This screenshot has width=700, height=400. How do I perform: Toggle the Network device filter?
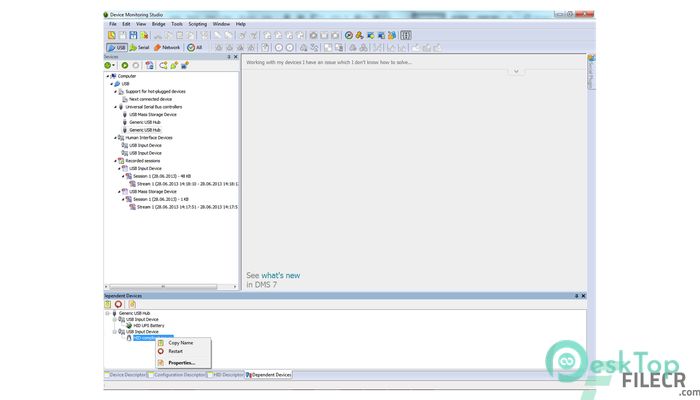tap(167, 47)
